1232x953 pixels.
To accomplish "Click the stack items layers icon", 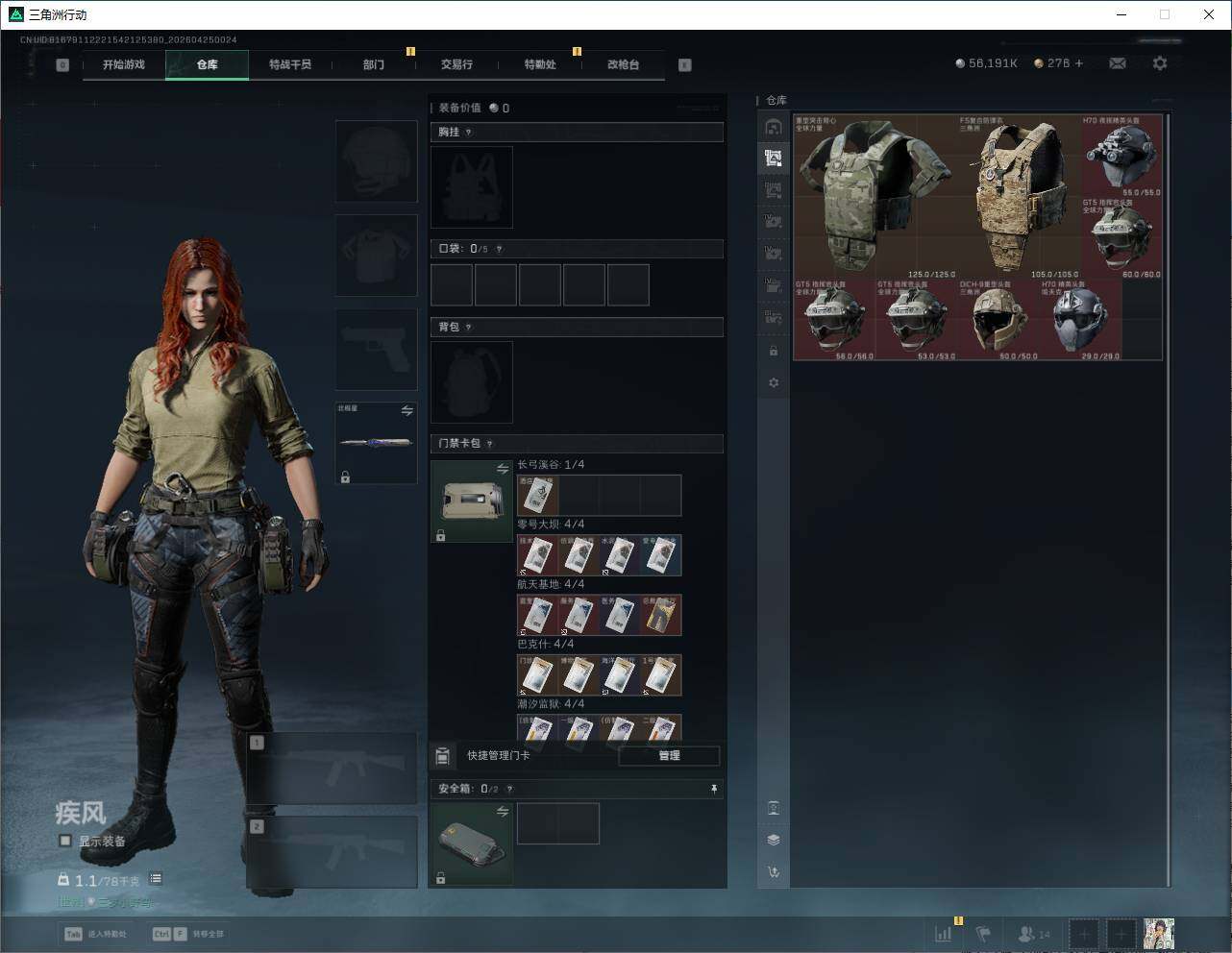I will (774, 840).
